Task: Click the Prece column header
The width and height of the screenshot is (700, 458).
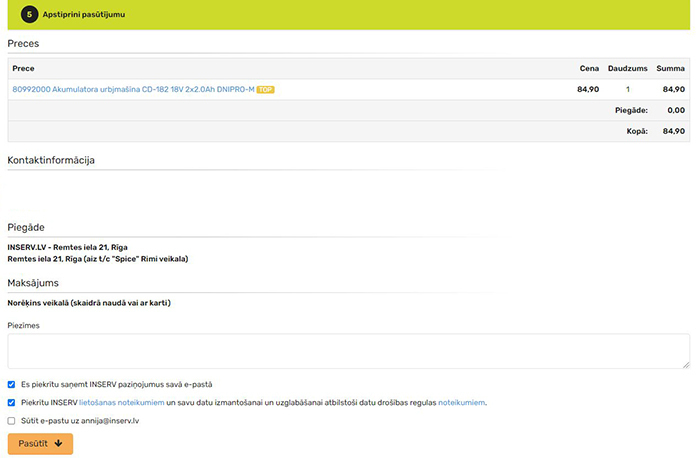Action: 23,68
